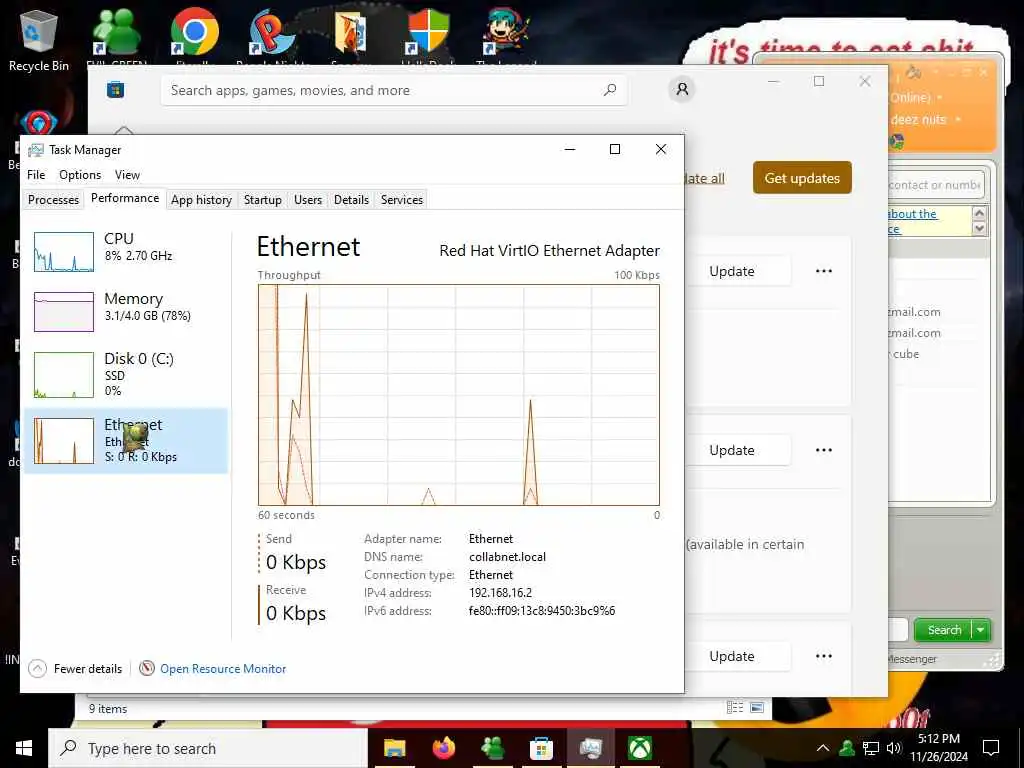Click the IPv4 address 192.168.16.2
The height and width of the screenshot is (768, 1024).
pos(500,592)
